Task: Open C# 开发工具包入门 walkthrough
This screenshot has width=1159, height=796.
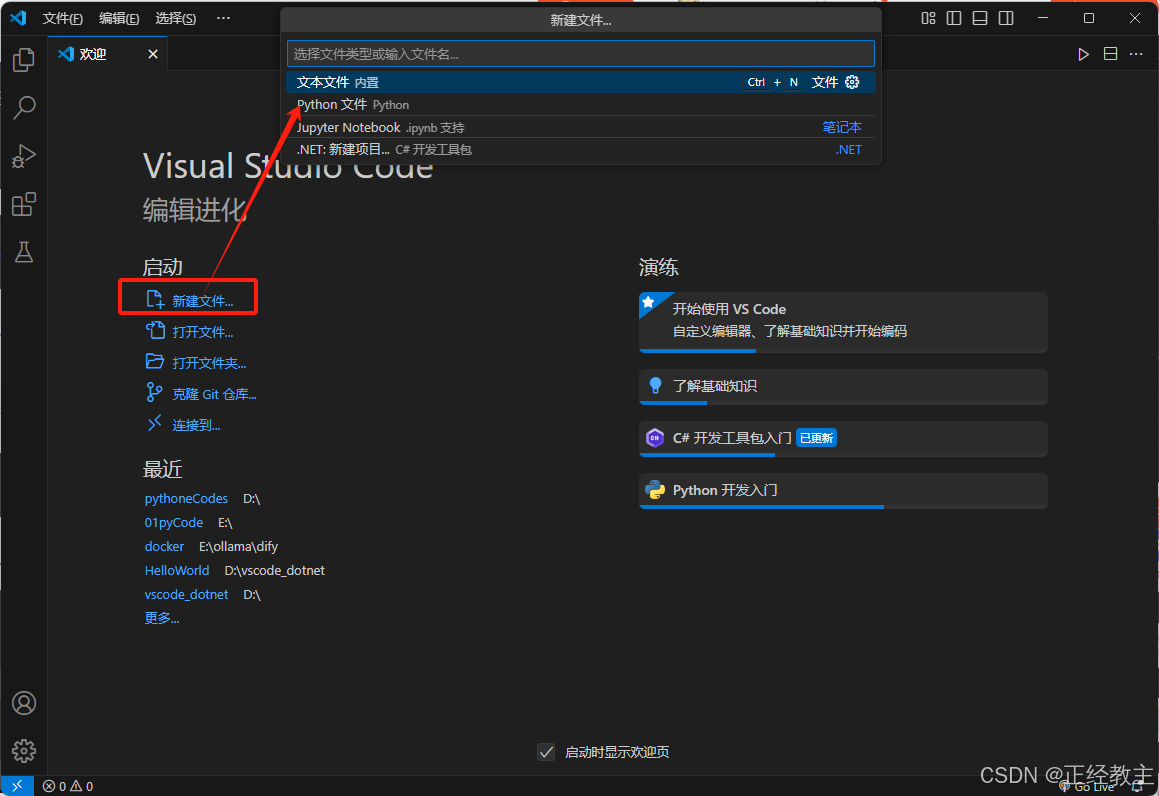Action: 843,439
